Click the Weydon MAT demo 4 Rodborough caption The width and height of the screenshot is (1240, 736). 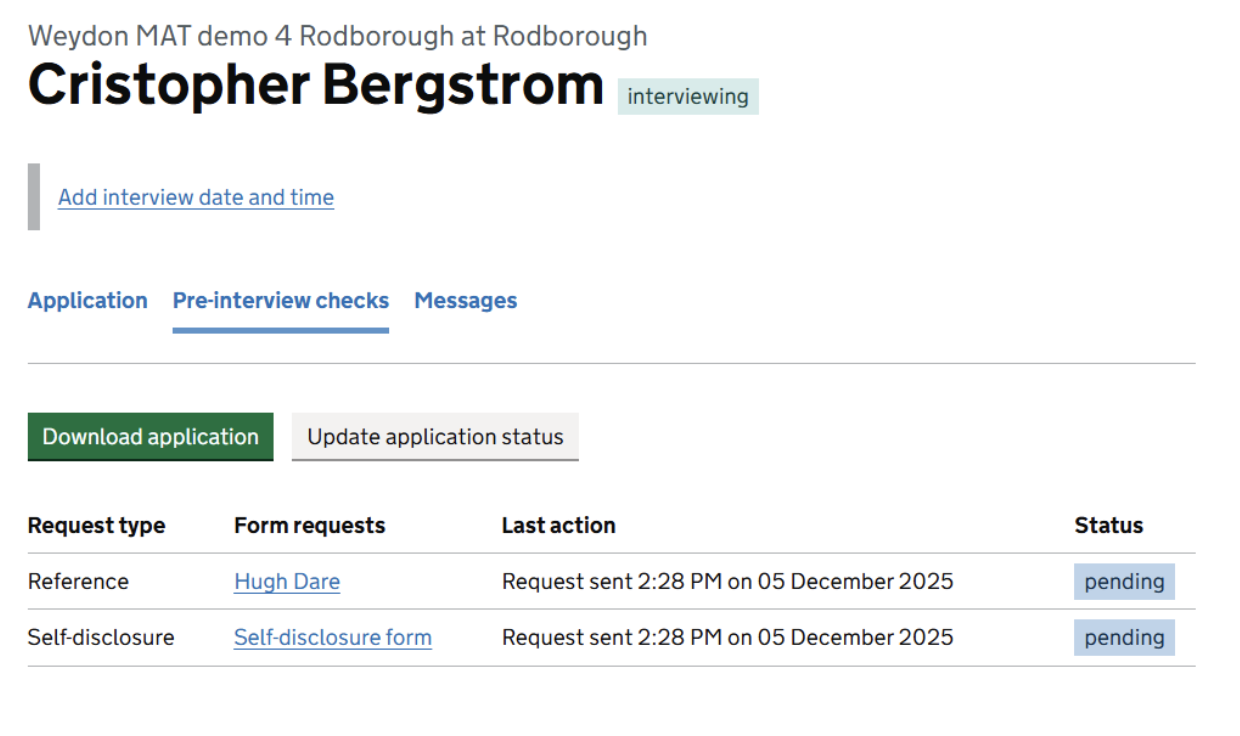(338, 36)
